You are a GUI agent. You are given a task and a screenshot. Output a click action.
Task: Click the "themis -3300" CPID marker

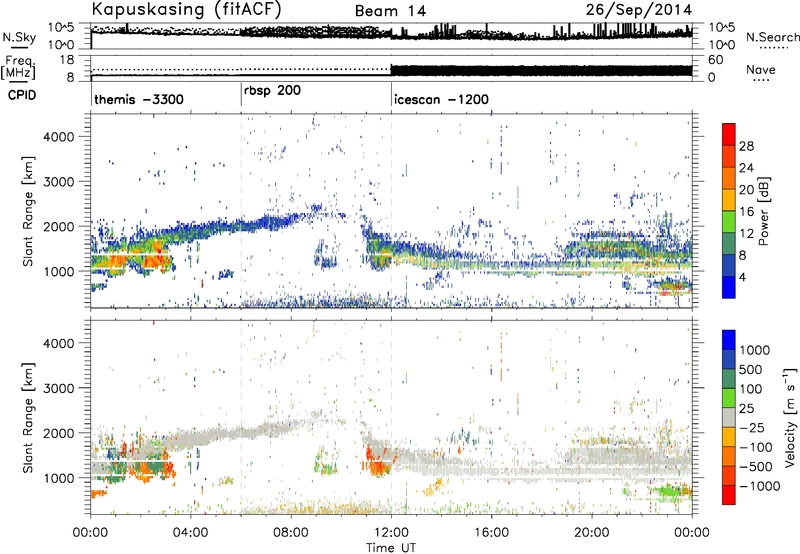click(139, 99)
